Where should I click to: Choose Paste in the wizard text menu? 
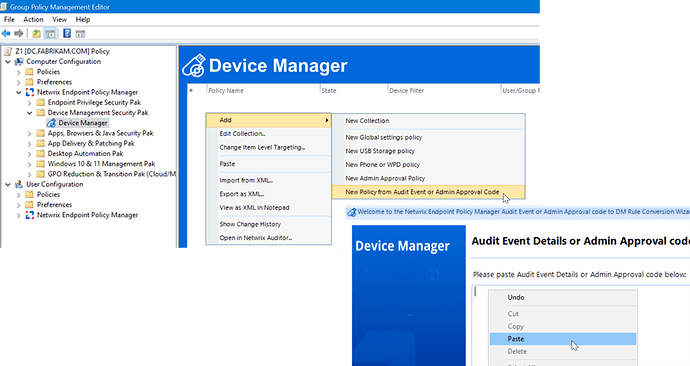[563, 339]
